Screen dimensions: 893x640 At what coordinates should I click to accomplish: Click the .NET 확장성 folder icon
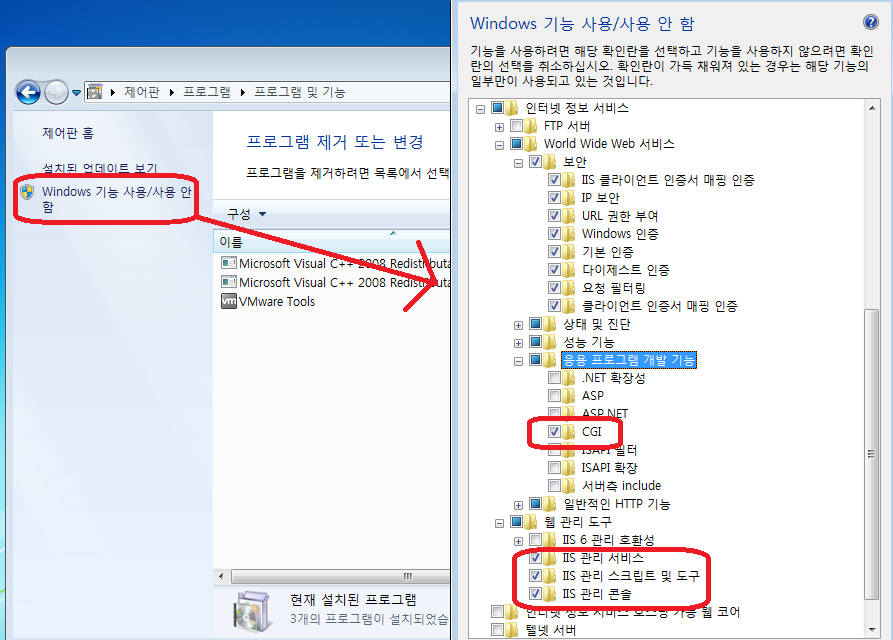(x=568, y=378)
